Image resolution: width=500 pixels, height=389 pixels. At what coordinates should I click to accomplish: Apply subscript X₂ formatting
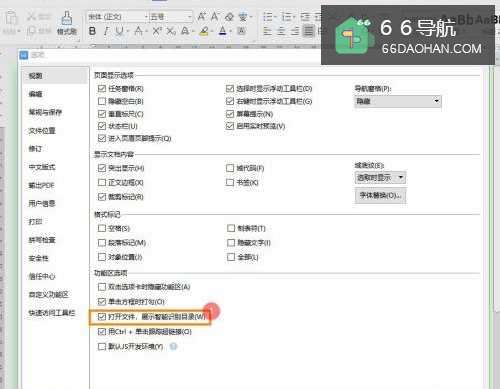(x=171, y=31)
